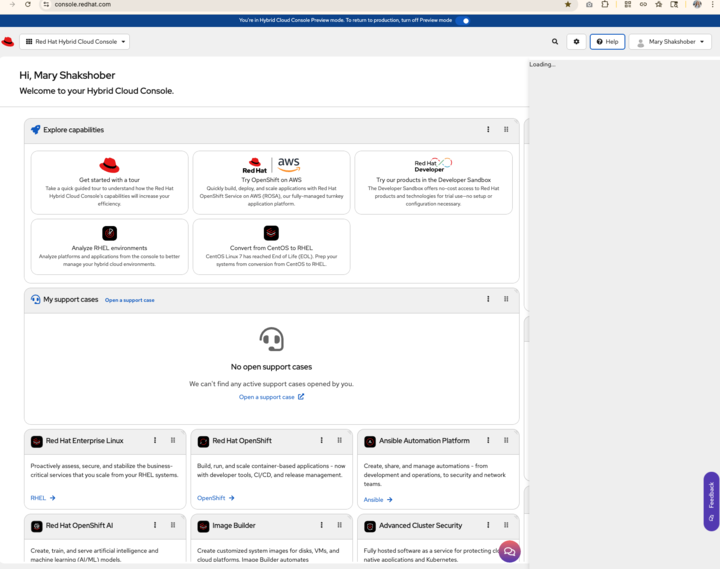Click the Advanced Cluster Security card icon

370,526
